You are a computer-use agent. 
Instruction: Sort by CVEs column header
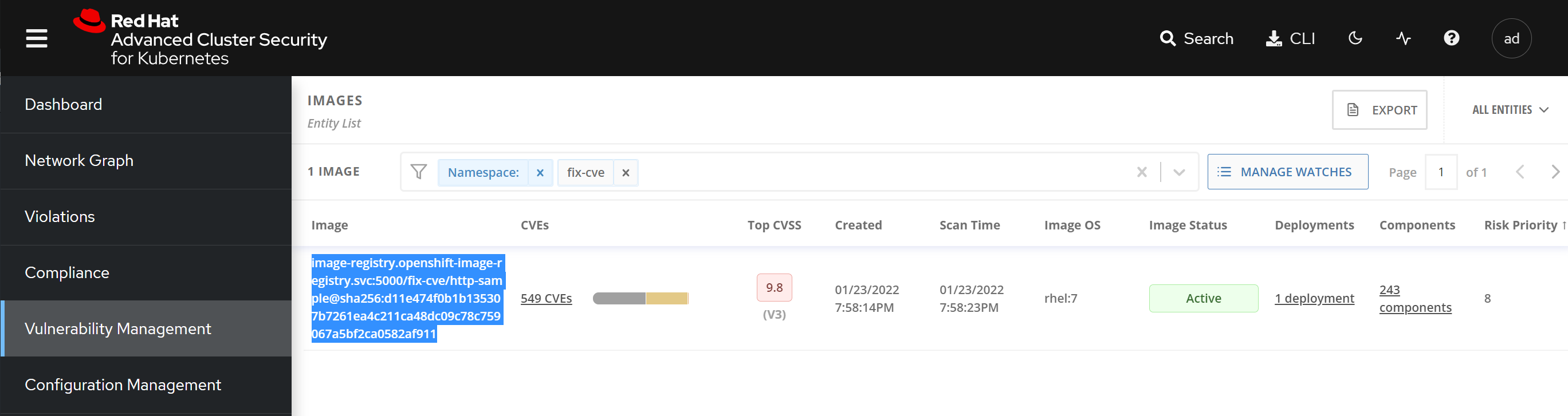535,225
